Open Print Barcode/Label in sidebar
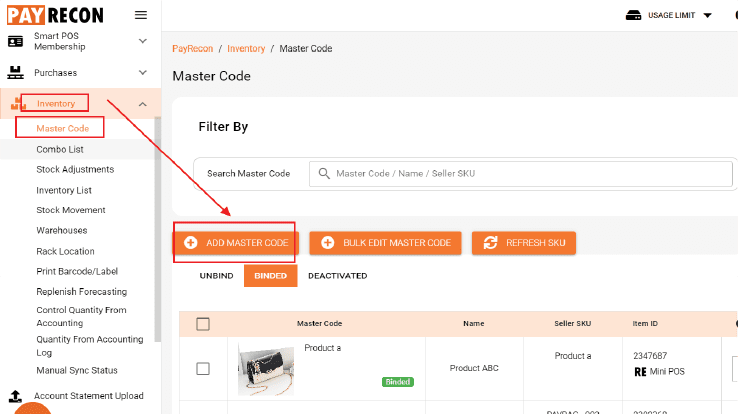 pyautogui.click(x=77, y=271)
